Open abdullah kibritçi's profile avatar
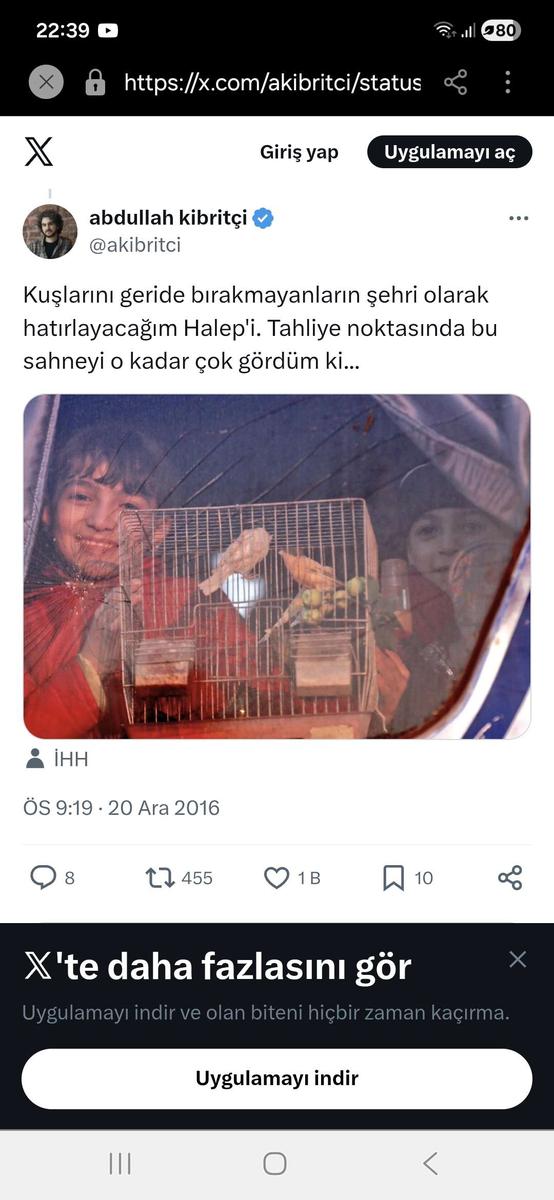 pyautogui.click(x=50, y=231)
